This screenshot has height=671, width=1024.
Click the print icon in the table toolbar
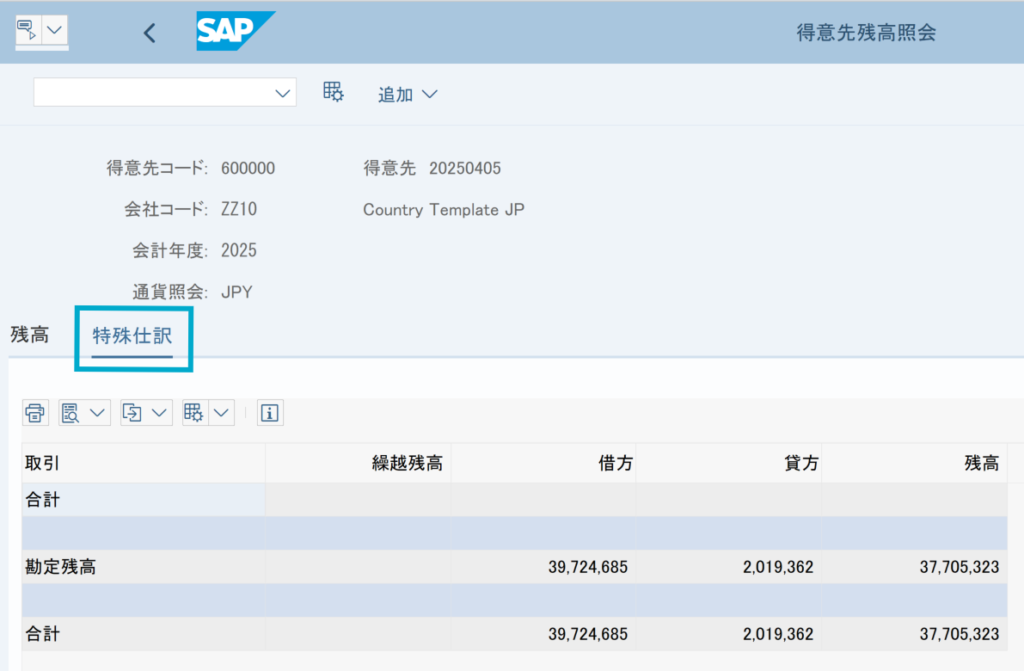[x=35, y=413]
